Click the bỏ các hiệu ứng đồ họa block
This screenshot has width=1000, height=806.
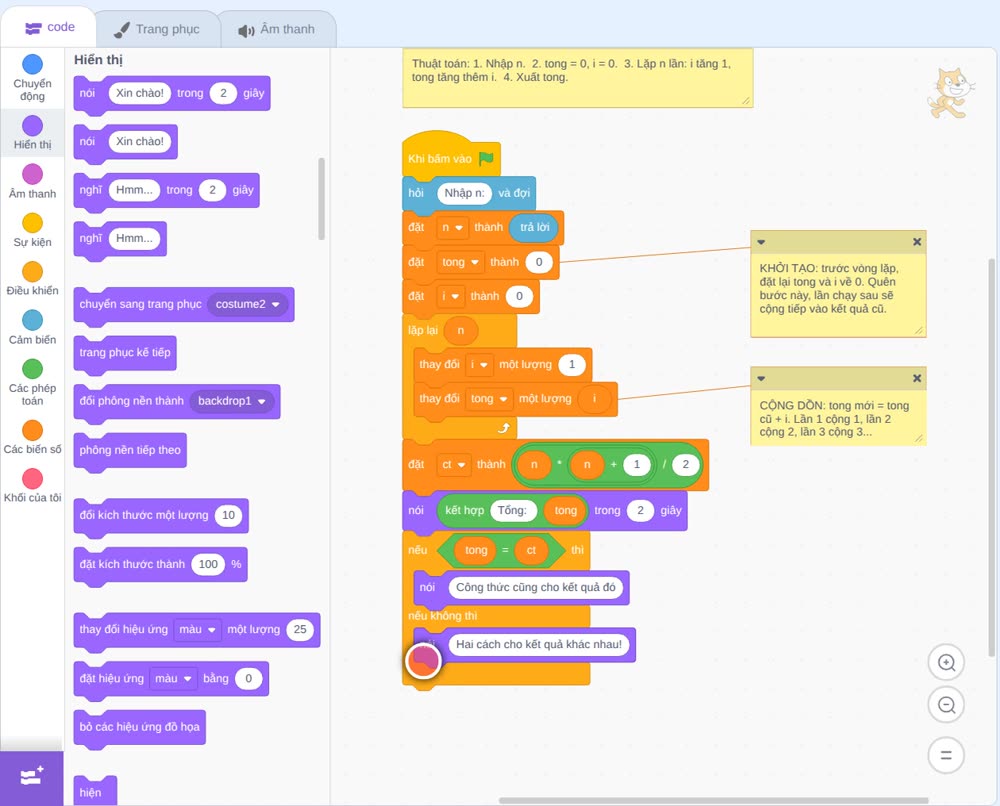(140, 727)
